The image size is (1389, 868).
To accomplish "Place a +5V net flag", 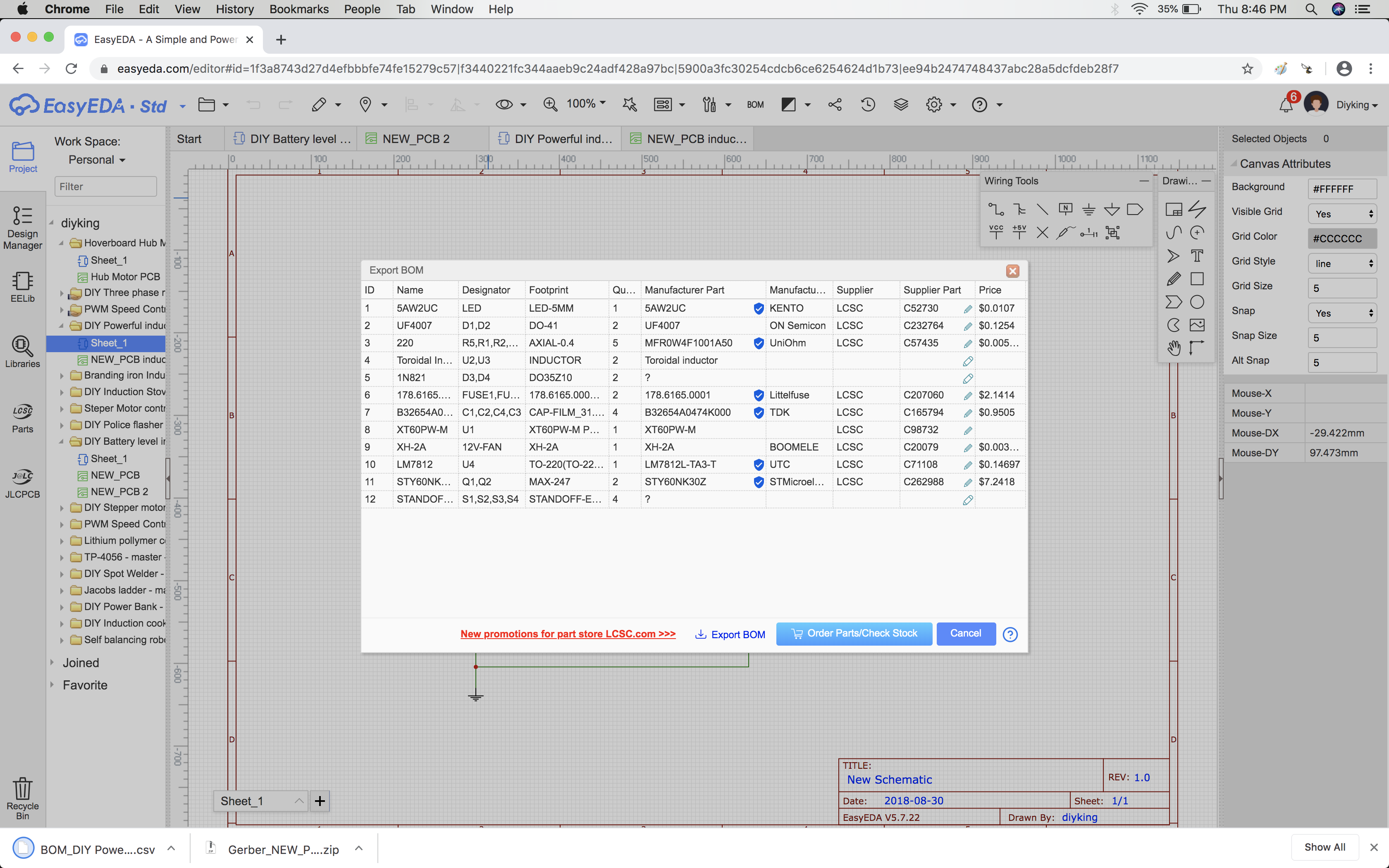I will [x=1019, y=232].
